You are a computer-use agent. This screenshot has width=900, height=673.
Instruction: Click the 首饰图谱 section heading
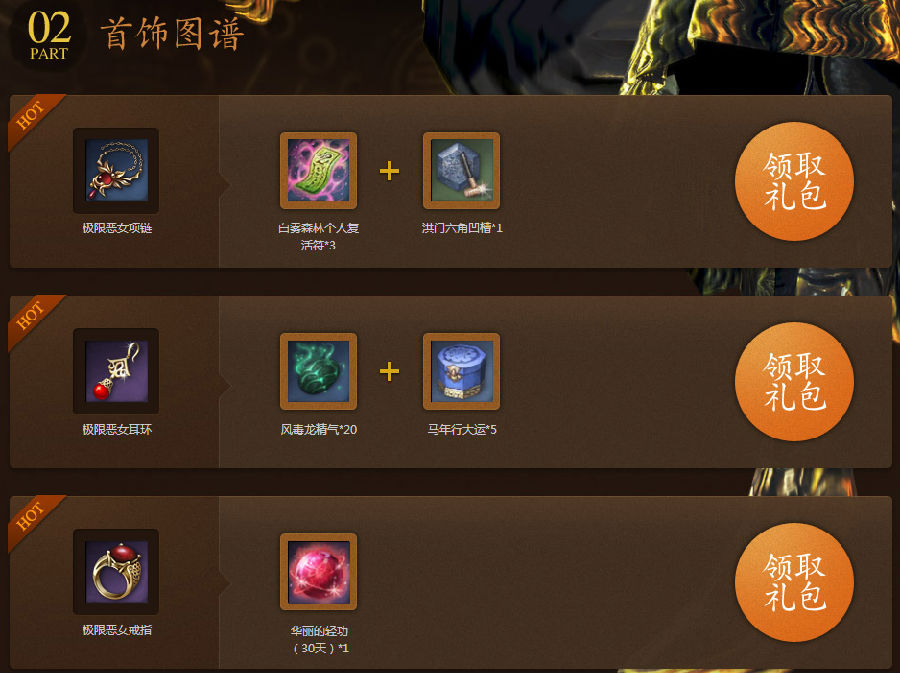[x=173, y=34]
